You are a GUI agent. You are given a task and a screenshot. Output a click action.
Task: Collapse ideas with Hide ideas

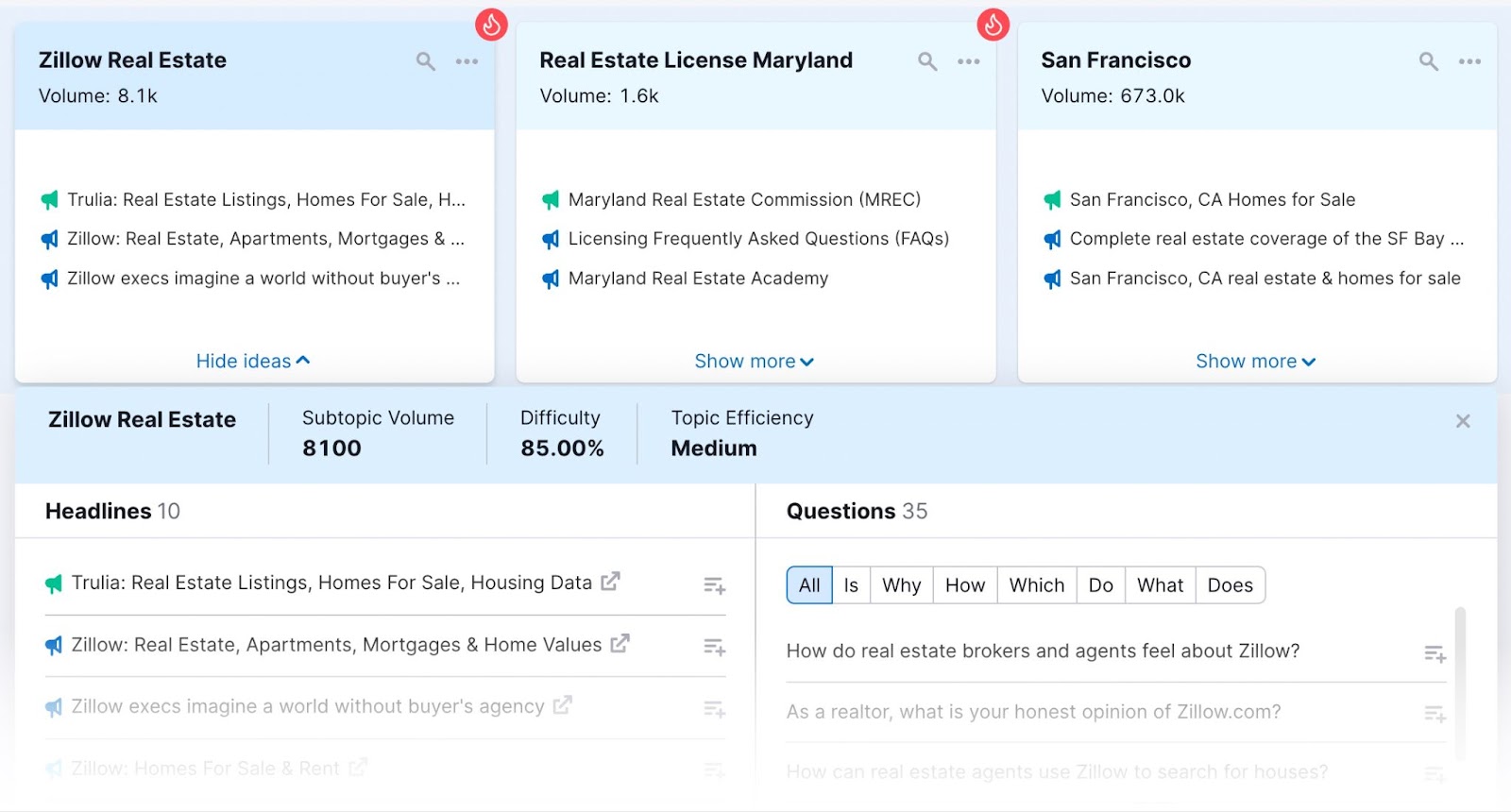tap(252, 361)
